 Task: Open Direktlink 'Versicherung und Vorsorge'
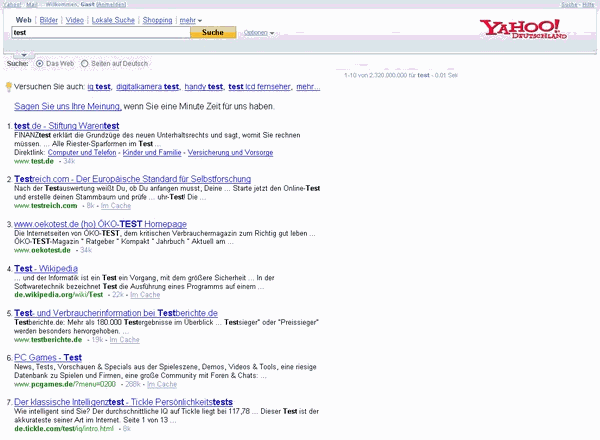point(230,153)
